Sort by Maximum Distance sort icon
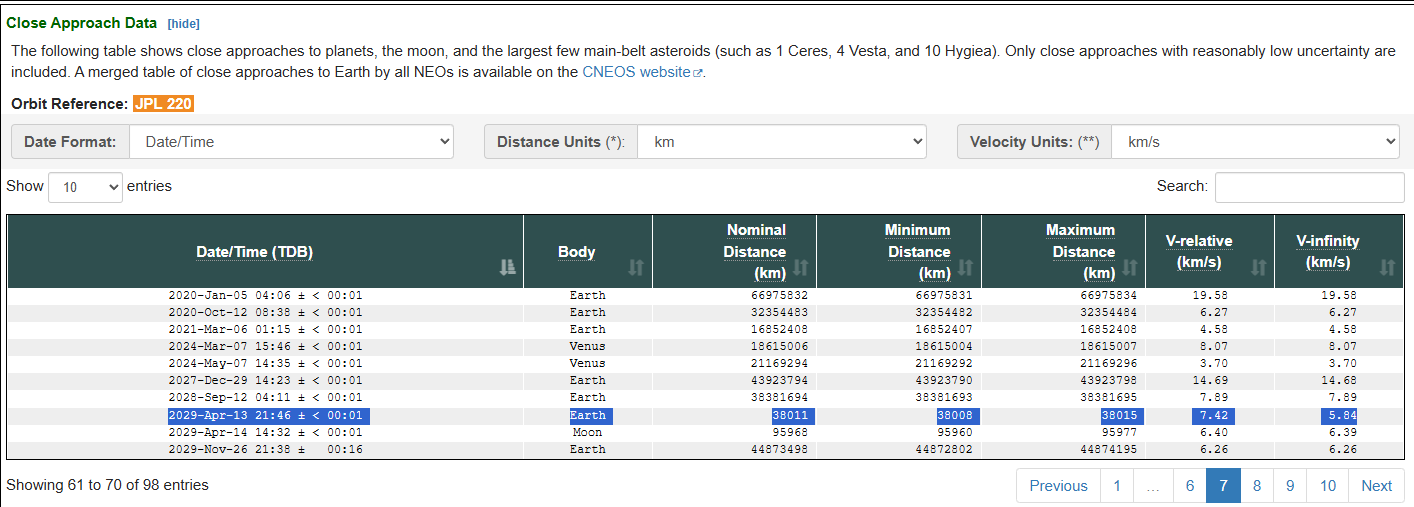1414x507 pixels. (x=1130, y=267)
